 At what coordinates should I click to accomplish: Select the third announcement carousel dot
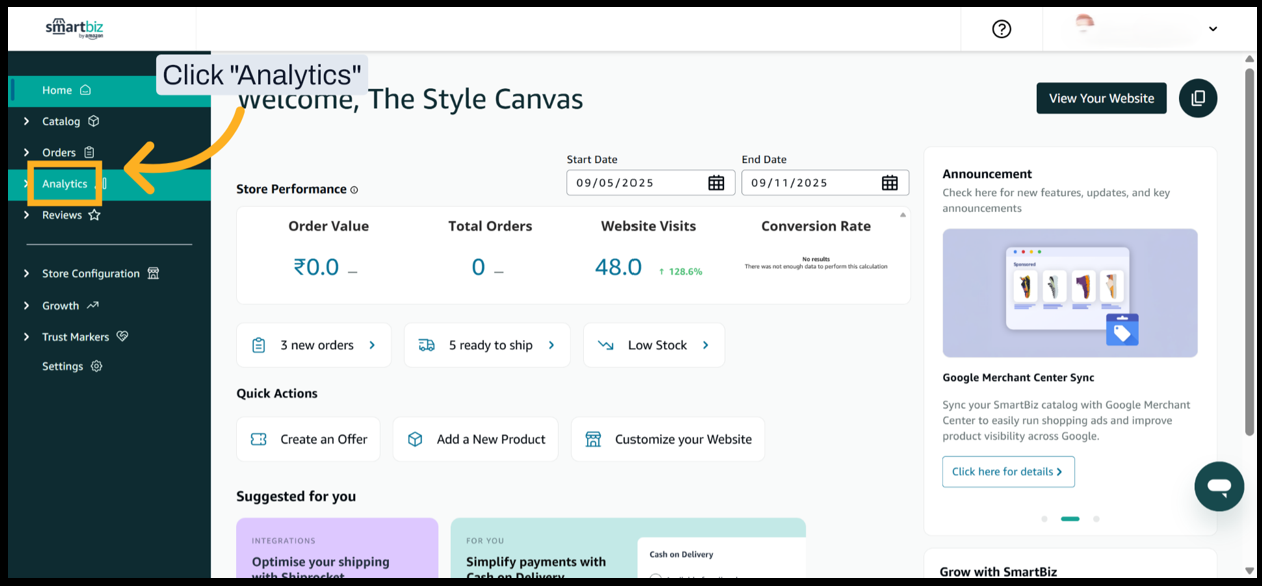click(x=1096, y=519)
